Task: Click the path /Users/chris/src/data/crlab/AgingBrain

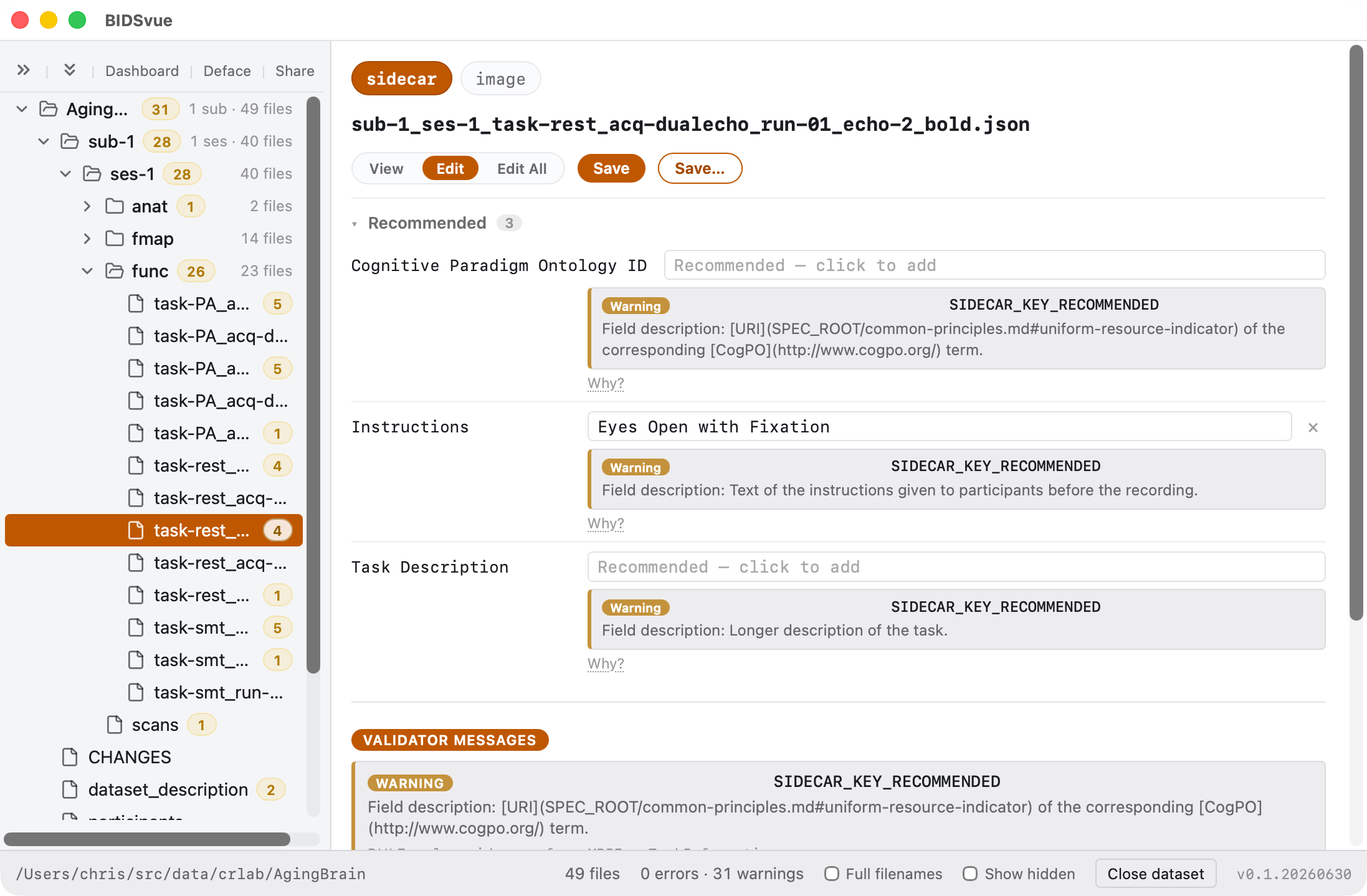Action: coord(191,874)
